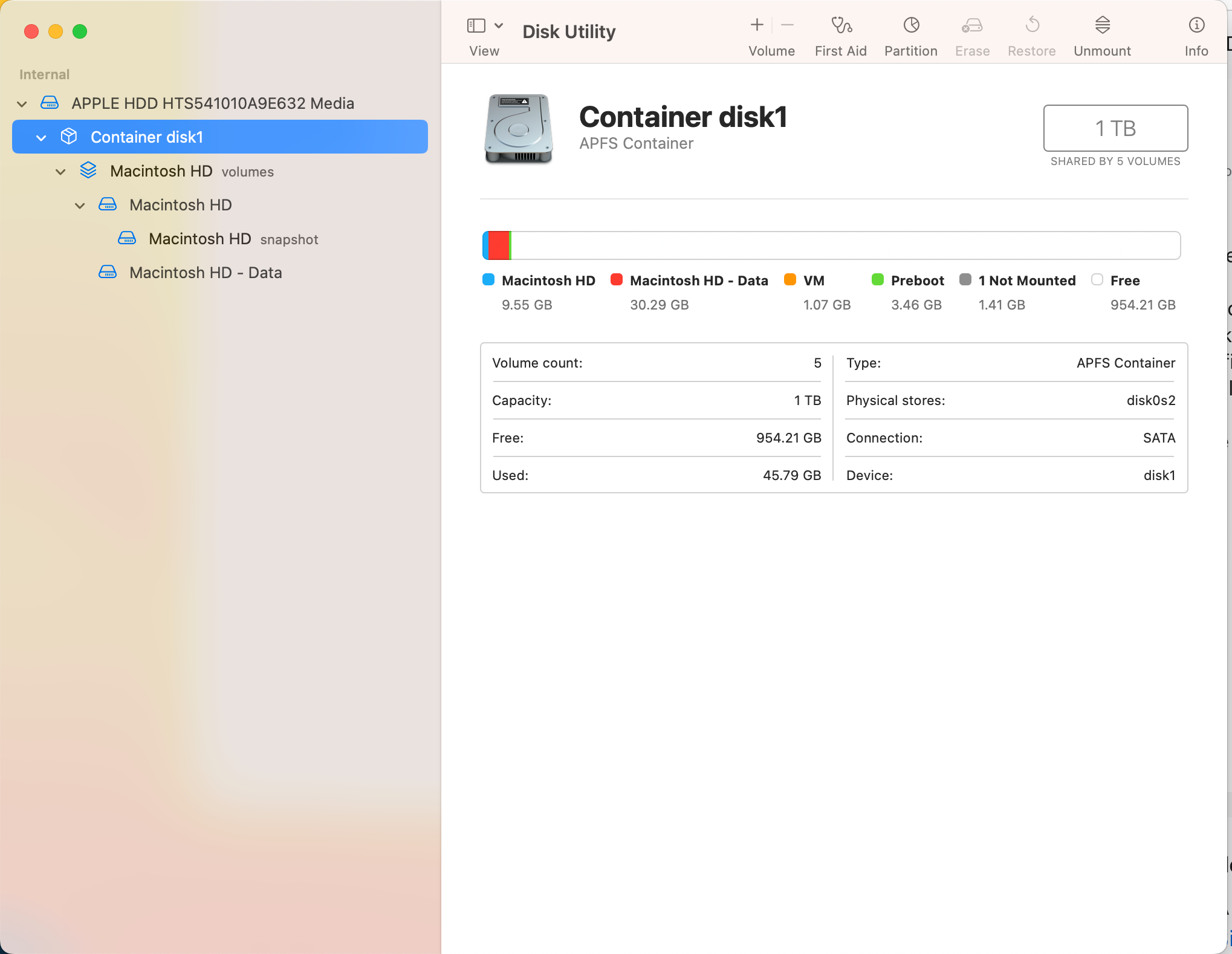Add a volume with the plus icon
Viewport: 1232px width, 954px height.
pyautogui.click(x=757, y=25)
